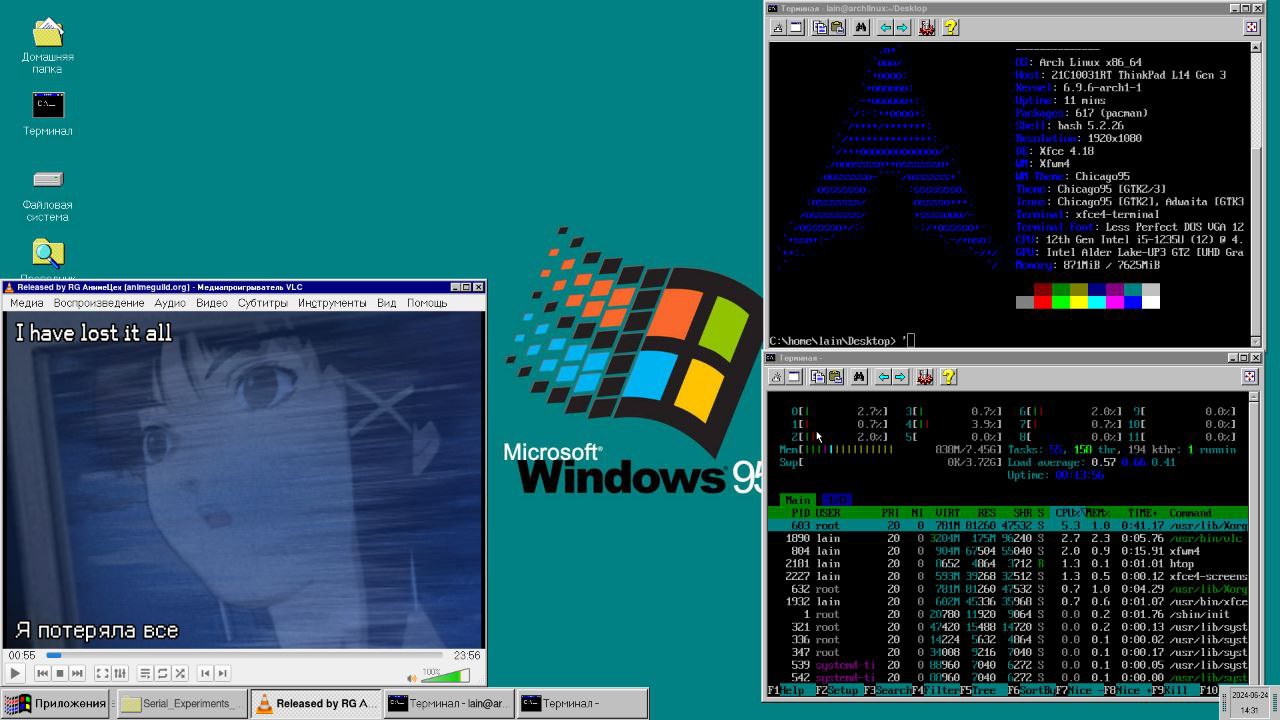Image resolution: width=1280 pixels, height=720 pixels.
Task: Sort htop by CPU% column header
Action: click(1069, 513)
